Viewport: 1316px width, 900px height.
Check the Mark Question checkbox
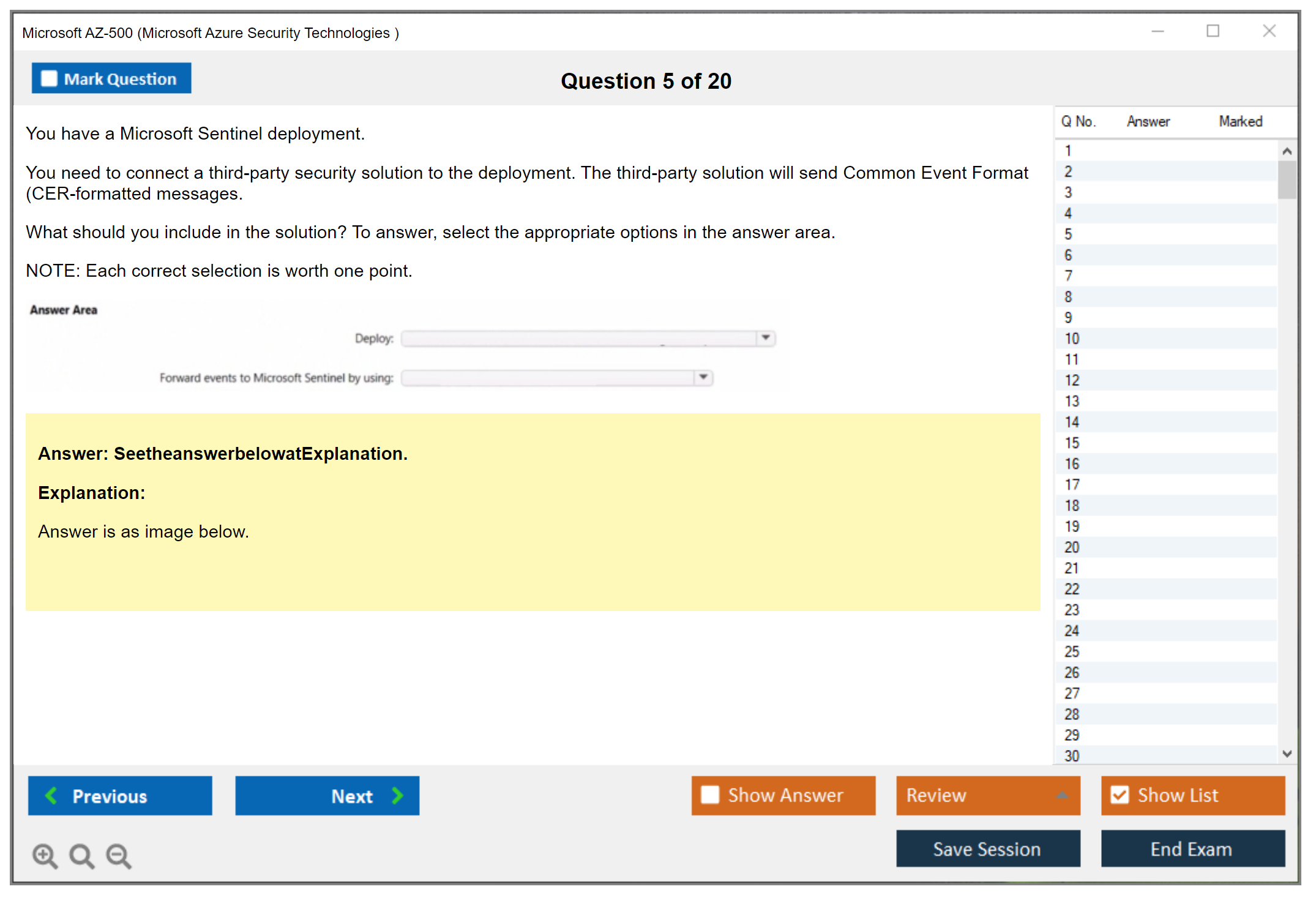(x=49, y=78)
